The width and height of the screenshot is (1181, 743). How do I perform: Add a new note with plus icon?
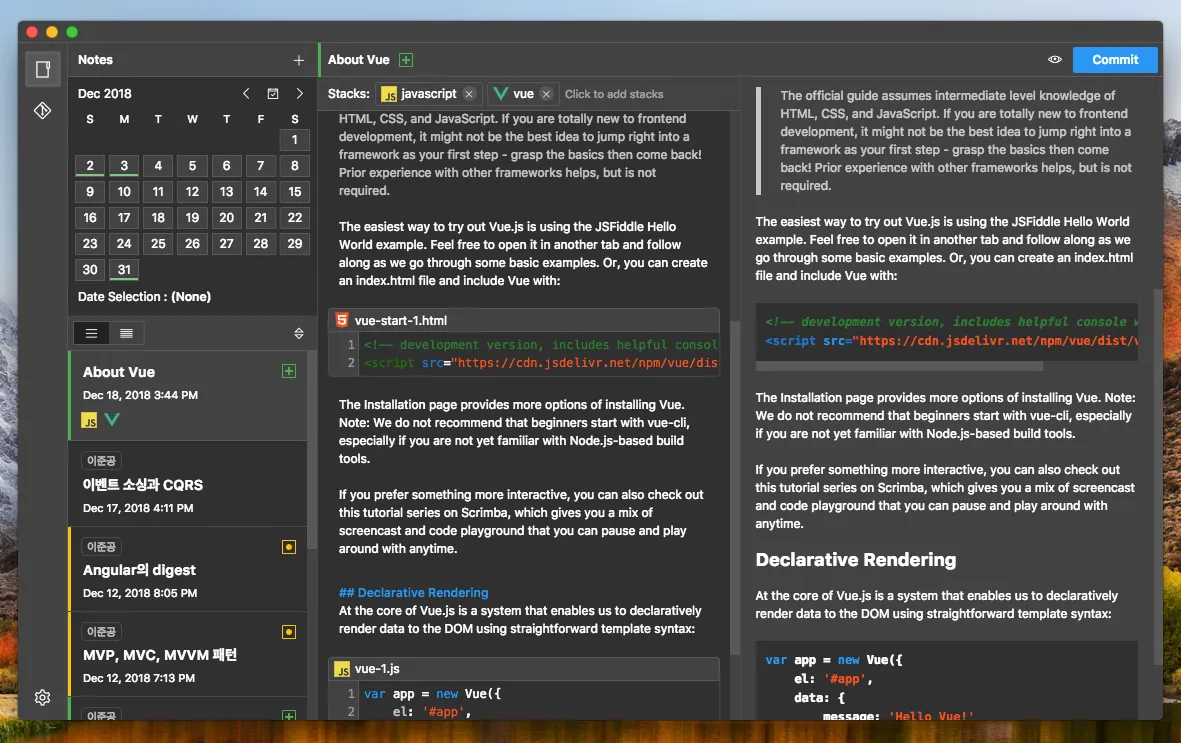[299, 60]
